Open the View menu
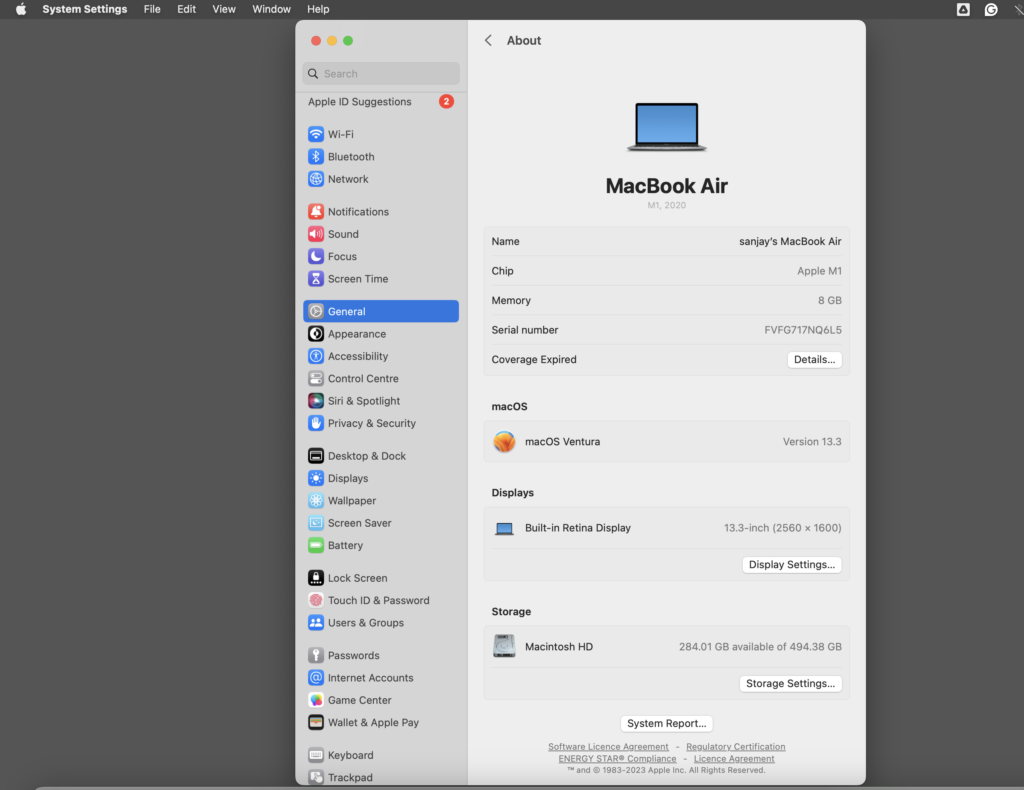The width and height of the screenshot is (1024, 790). coord(224,9)
